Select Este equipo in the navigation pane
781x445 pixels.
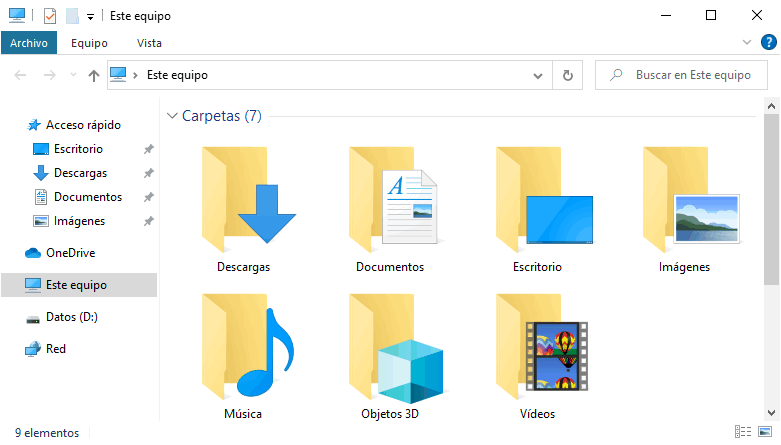(x=79, y=285)
